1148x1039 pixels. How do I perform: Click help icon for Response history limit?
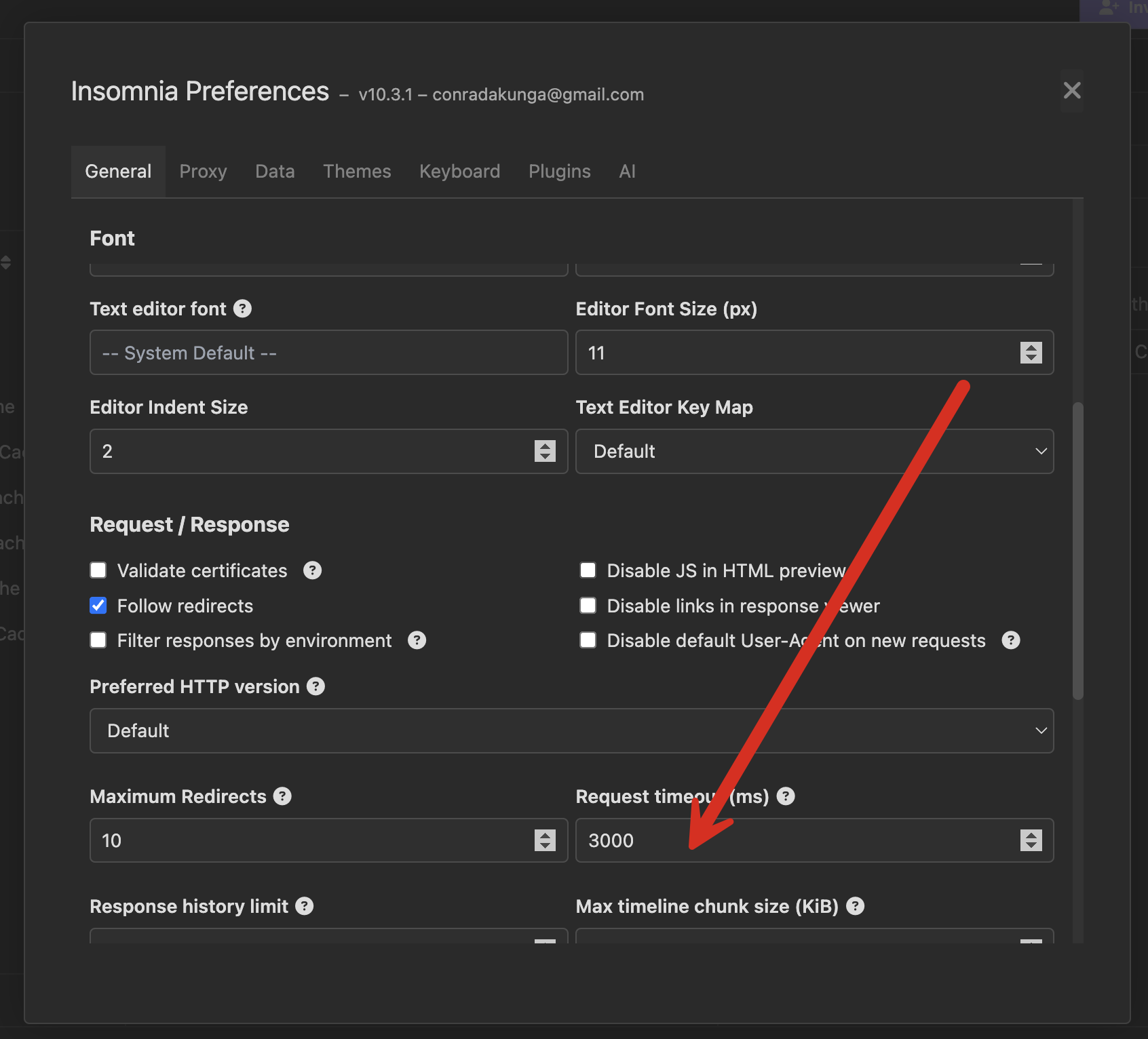click(x=305, y=906)
